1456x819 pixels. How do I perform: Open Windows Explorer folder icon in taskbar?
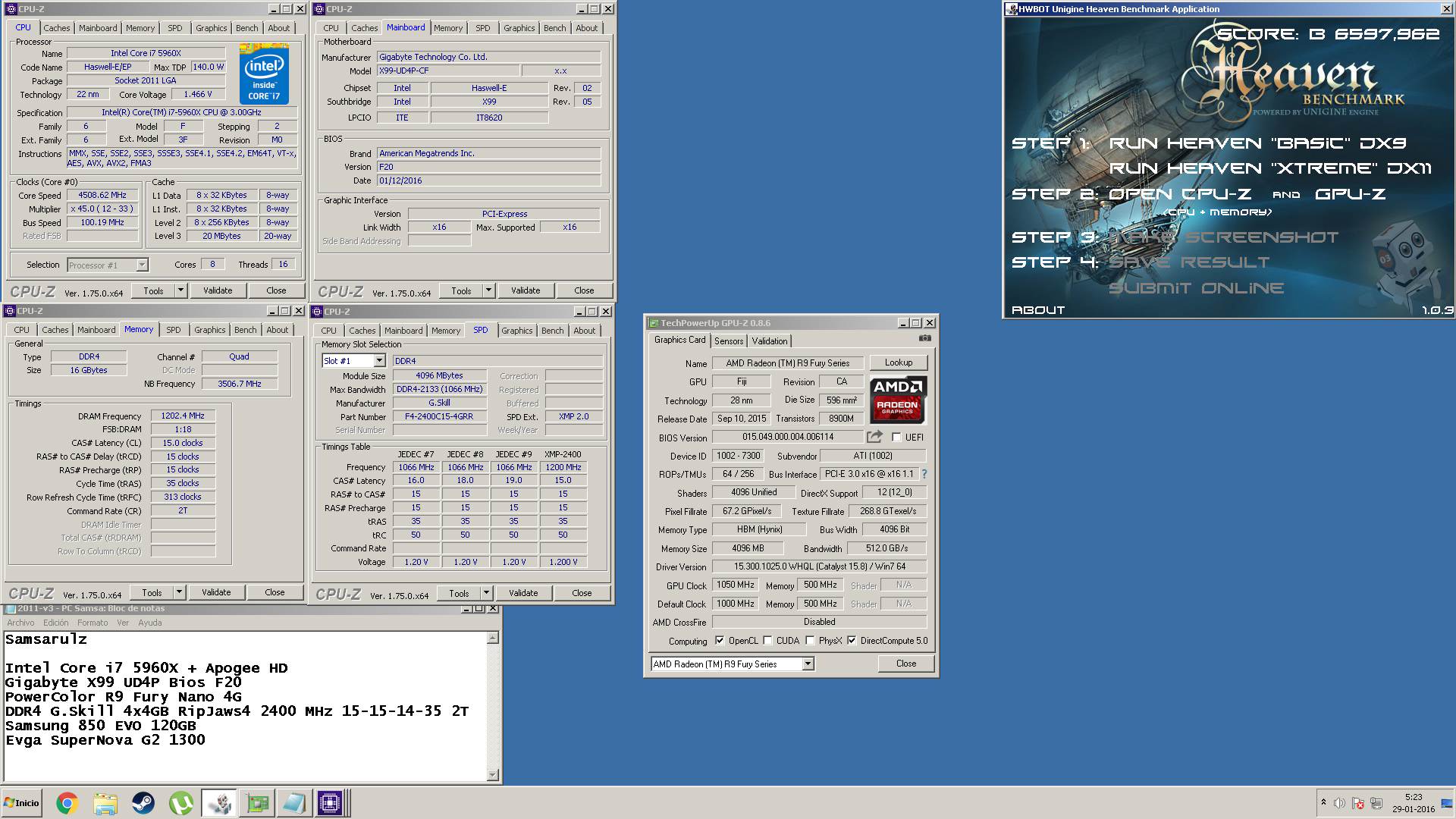pyautogui.click(x=105, y=803)
